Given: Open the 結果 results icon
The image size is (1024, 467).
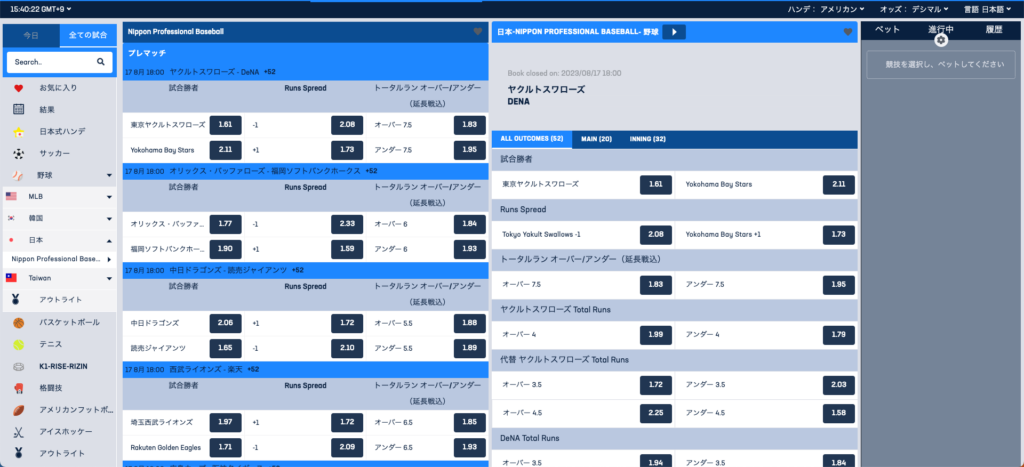Looking at the screenshot, I should (19, 109).
